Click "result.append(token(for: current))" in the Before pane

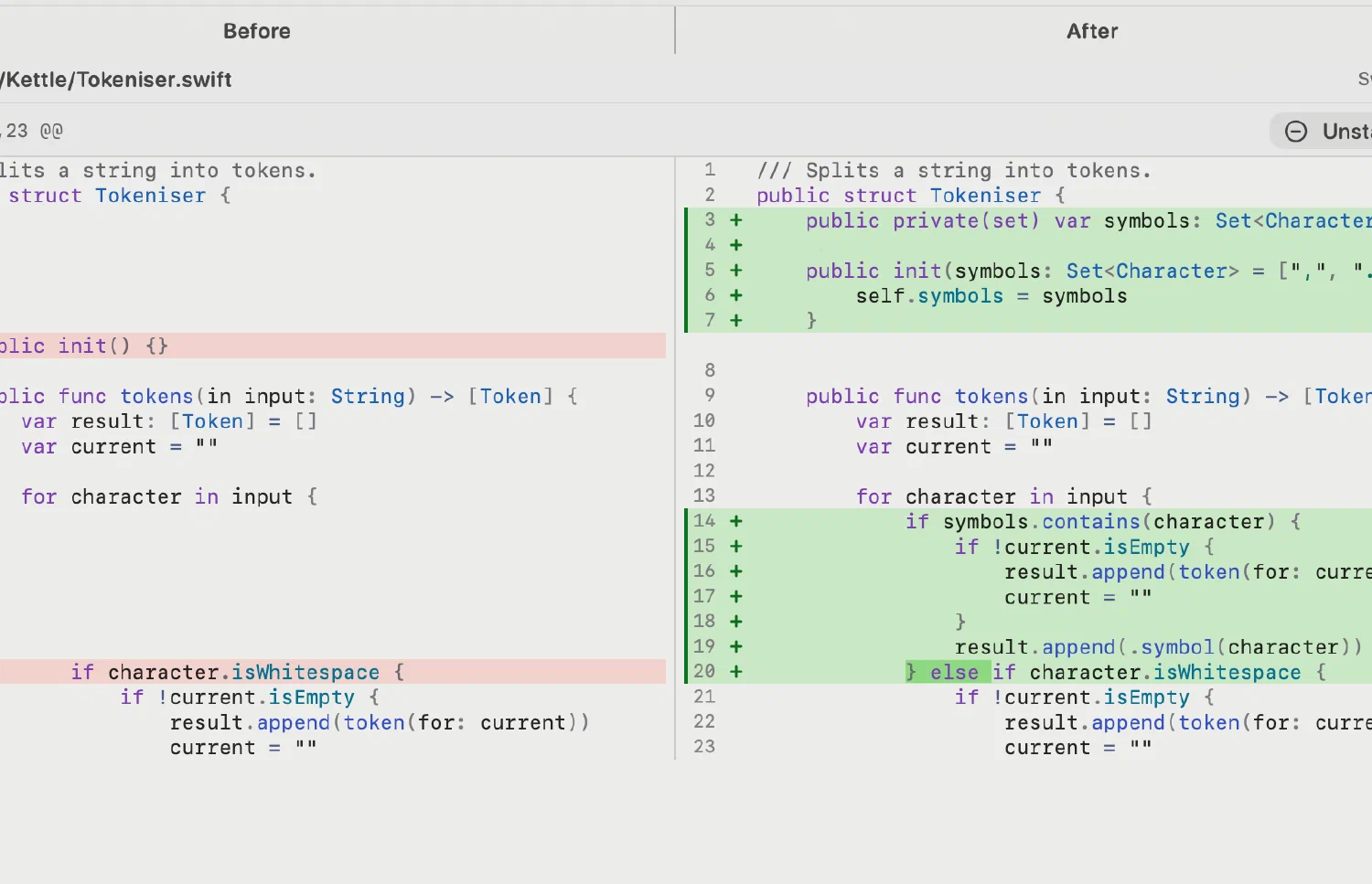pos(380,722)
